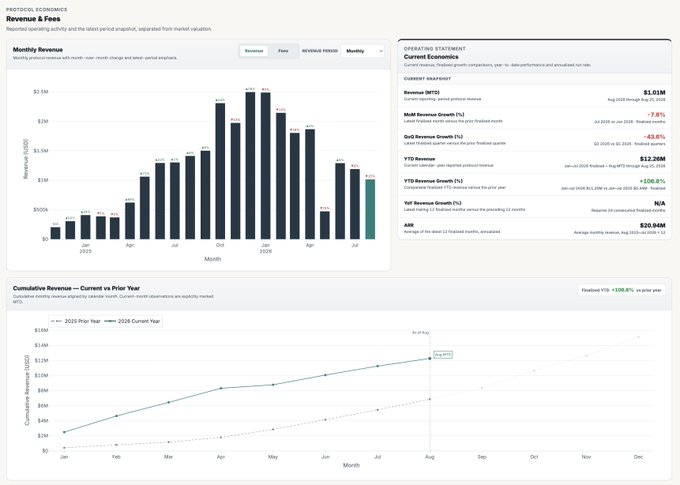The image size is (680, 485).
Task: Click the MoM growth value -7.8%
Action: [656, 115]
